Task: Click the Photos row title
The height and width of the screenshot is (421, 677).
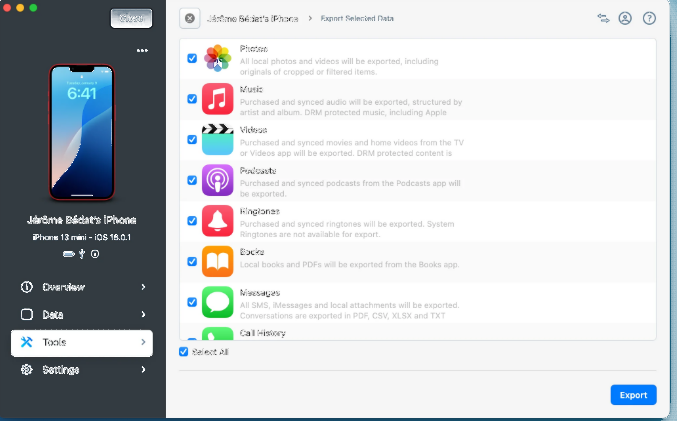Action: tap(253, 48)
